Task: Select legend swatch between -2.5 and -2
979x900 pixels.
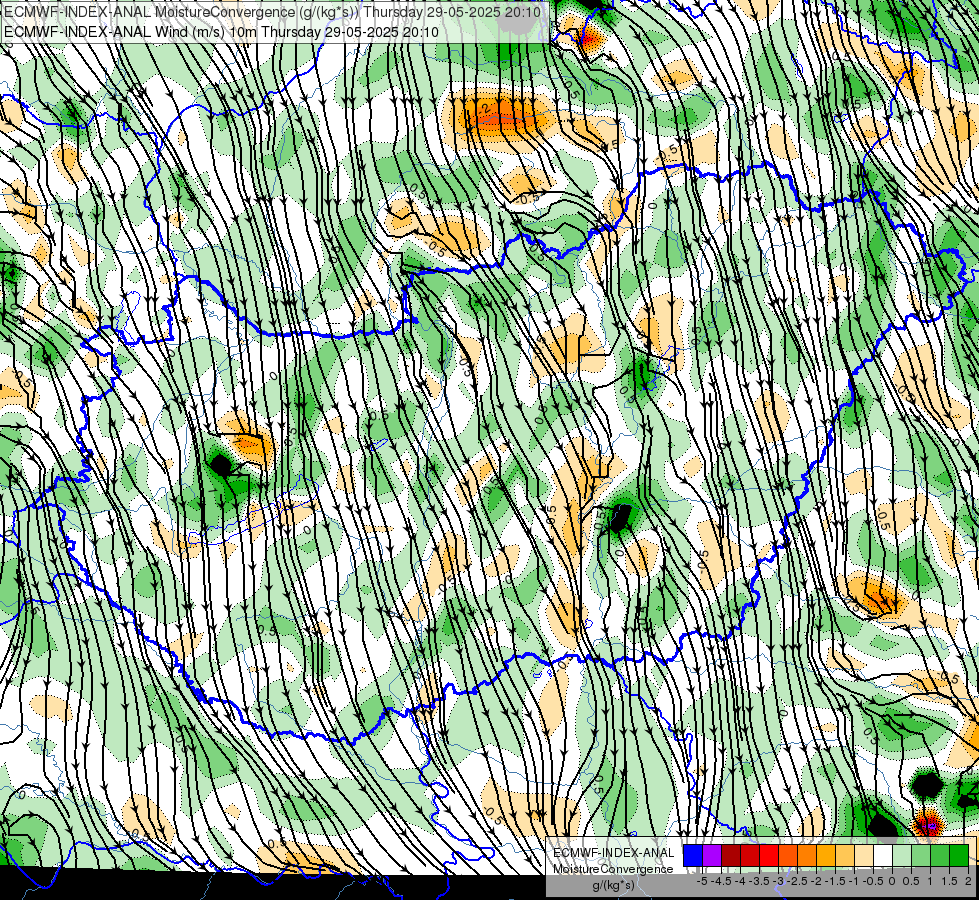Action: [x=807, y=856]
